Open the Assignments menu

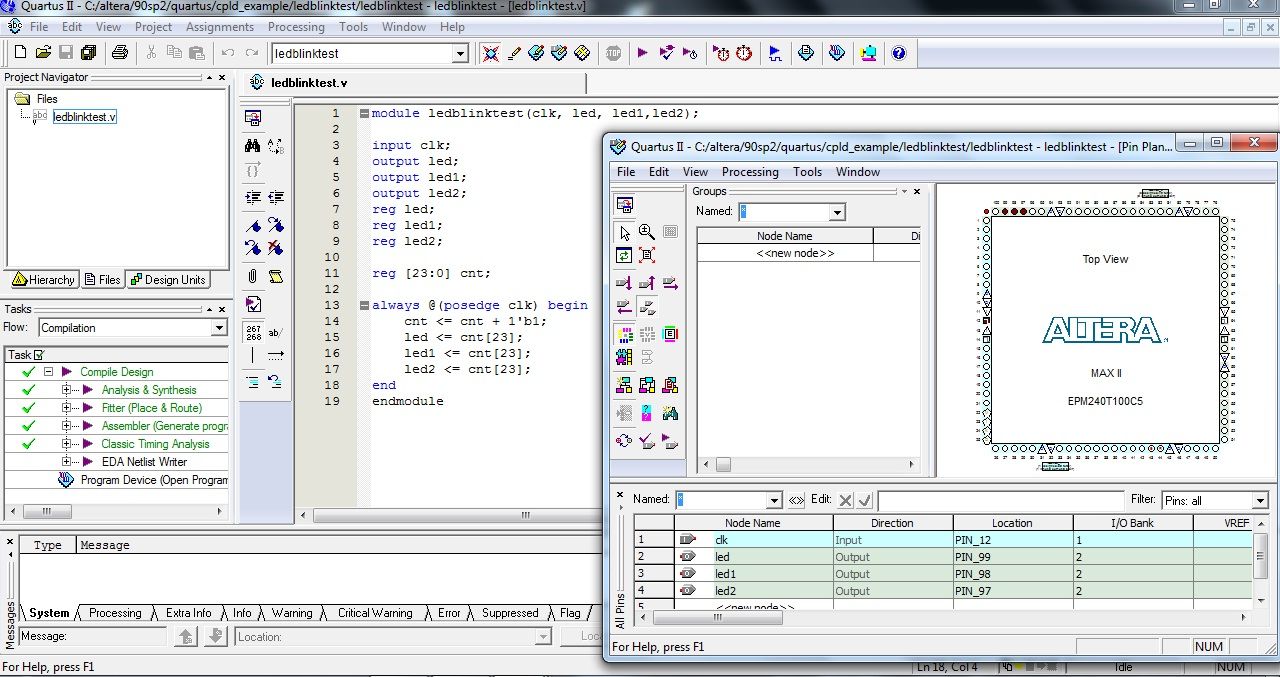click(x=220, y=27)
